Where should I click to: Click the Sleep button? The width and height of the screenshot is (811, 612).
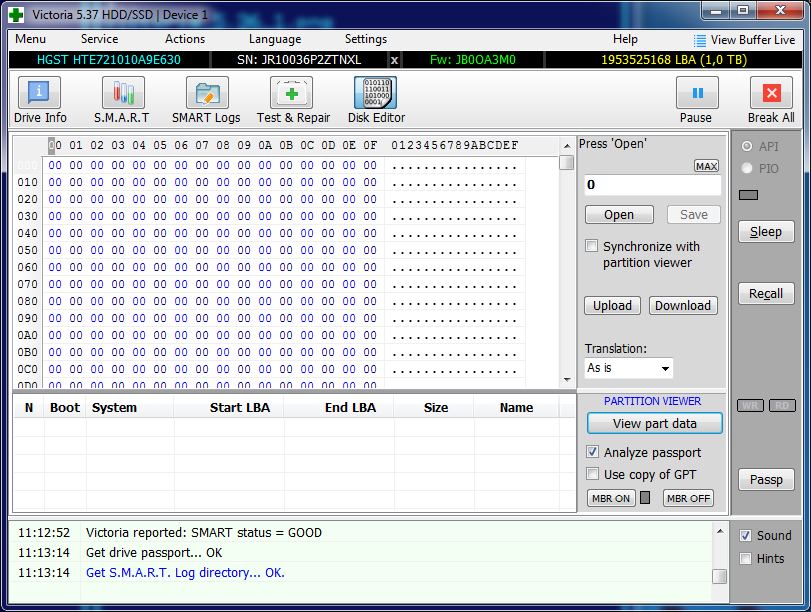(766, 232)
